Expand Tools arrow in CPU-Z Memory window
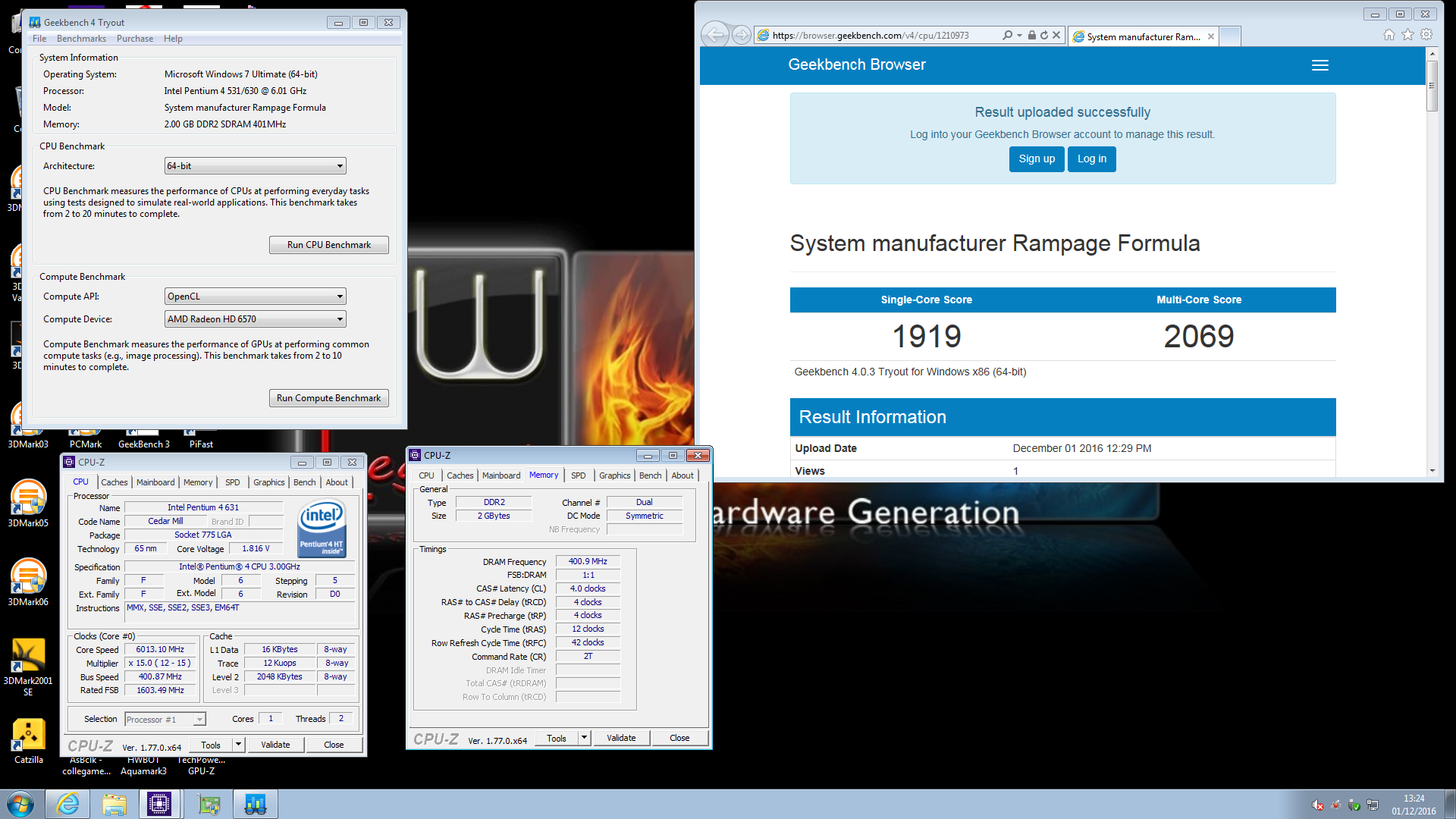This screenshot has width=1456, height=819. click(584, 738)
